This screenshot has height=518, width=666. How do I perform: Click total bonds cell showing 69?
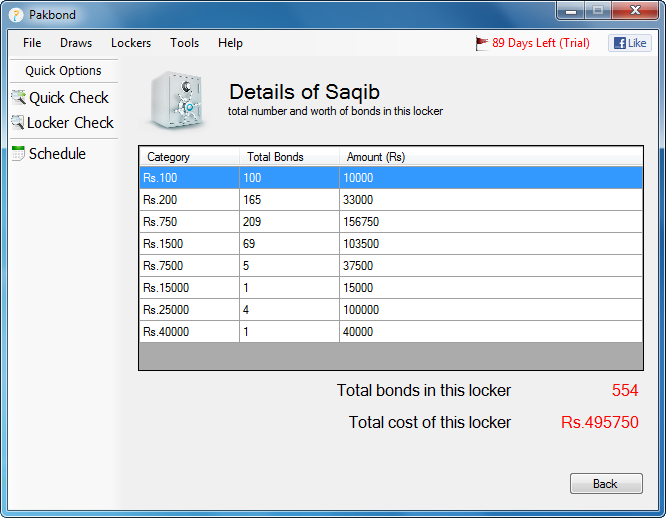289,244
